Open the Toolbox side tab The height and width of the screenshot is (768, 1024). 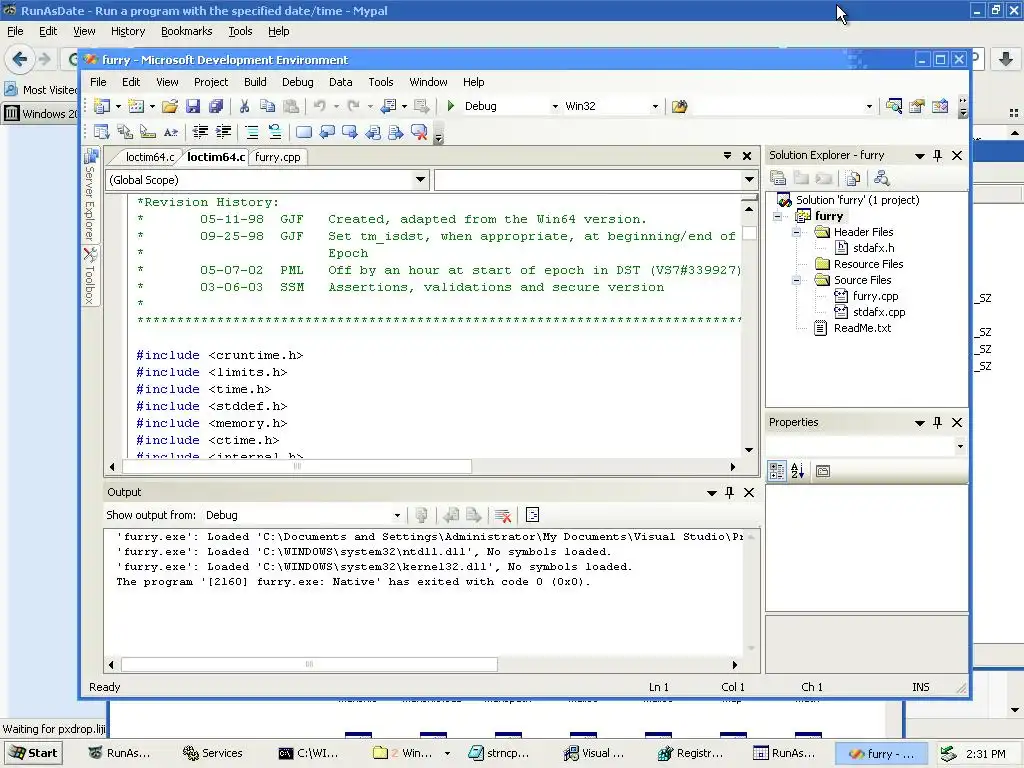(x=90, y=276)
